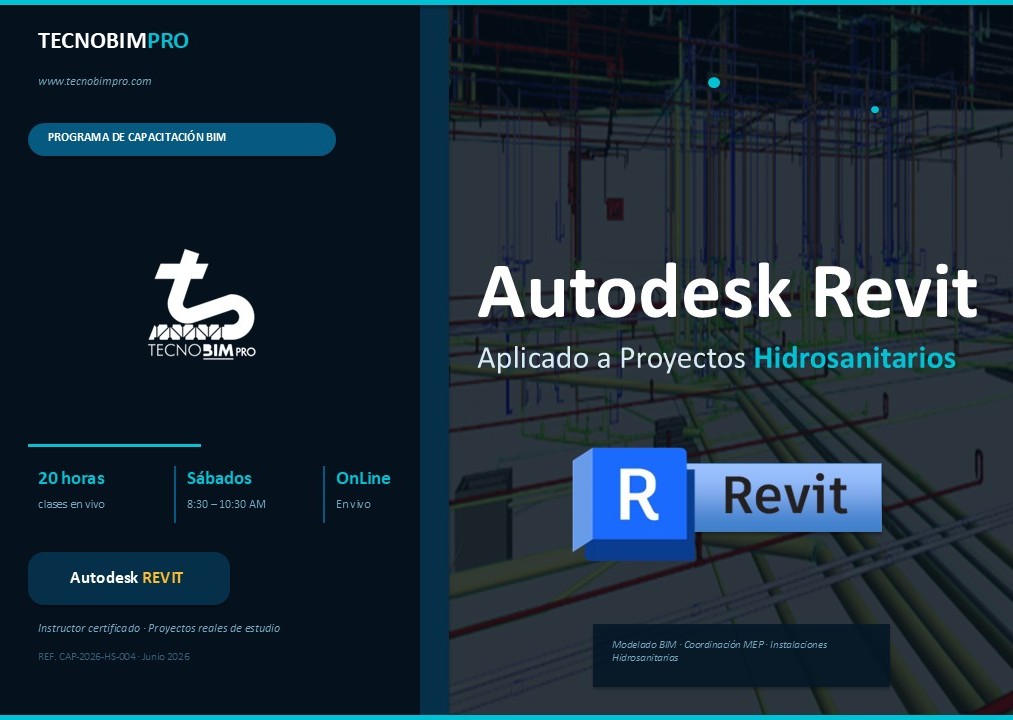This screenshot has width=1013, height=720.
Task: Open the www.tecnobimpro.com link
Action: pyautogui.click(x=94, y=81)
